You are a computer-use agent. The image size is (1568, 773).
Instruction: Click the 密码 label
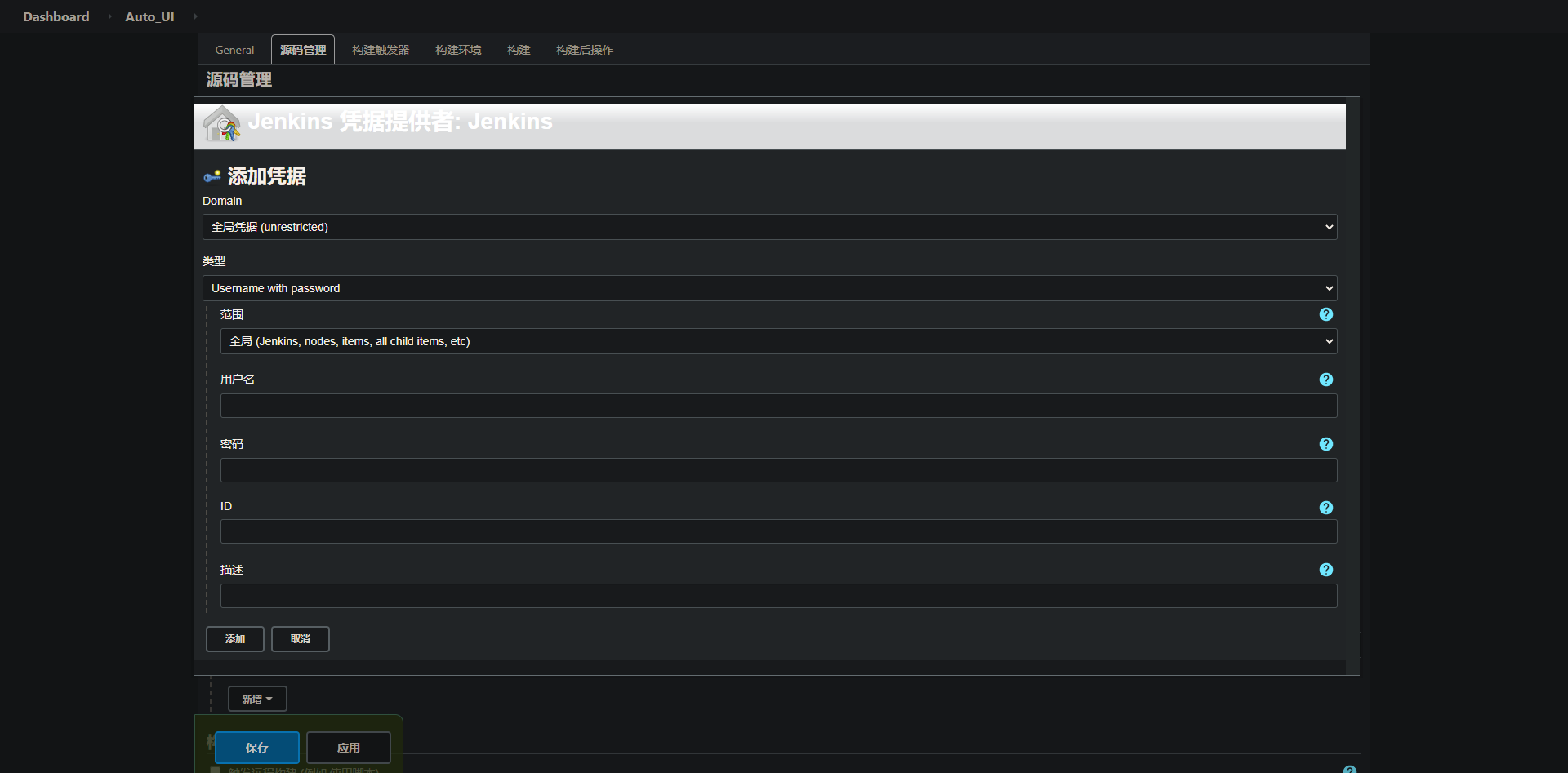tap(232, 444)
